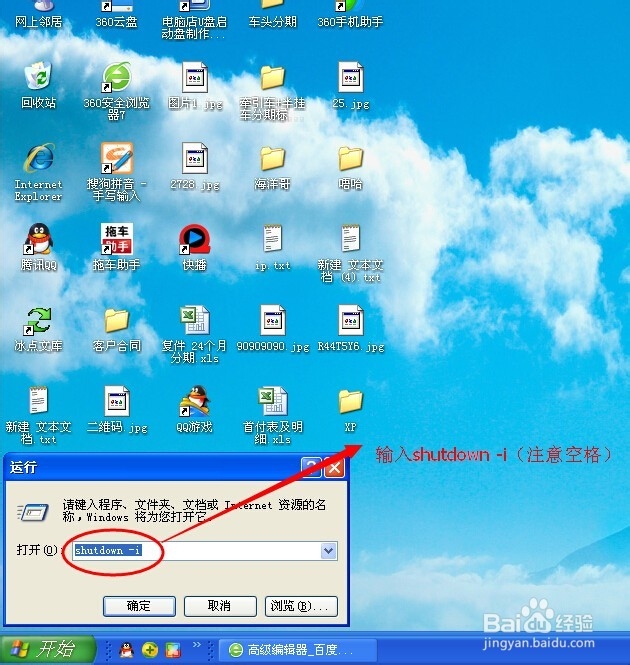Click the QQ penguin quick launch icon
This screenshot has width=630, height=665.
click(126, 649)
